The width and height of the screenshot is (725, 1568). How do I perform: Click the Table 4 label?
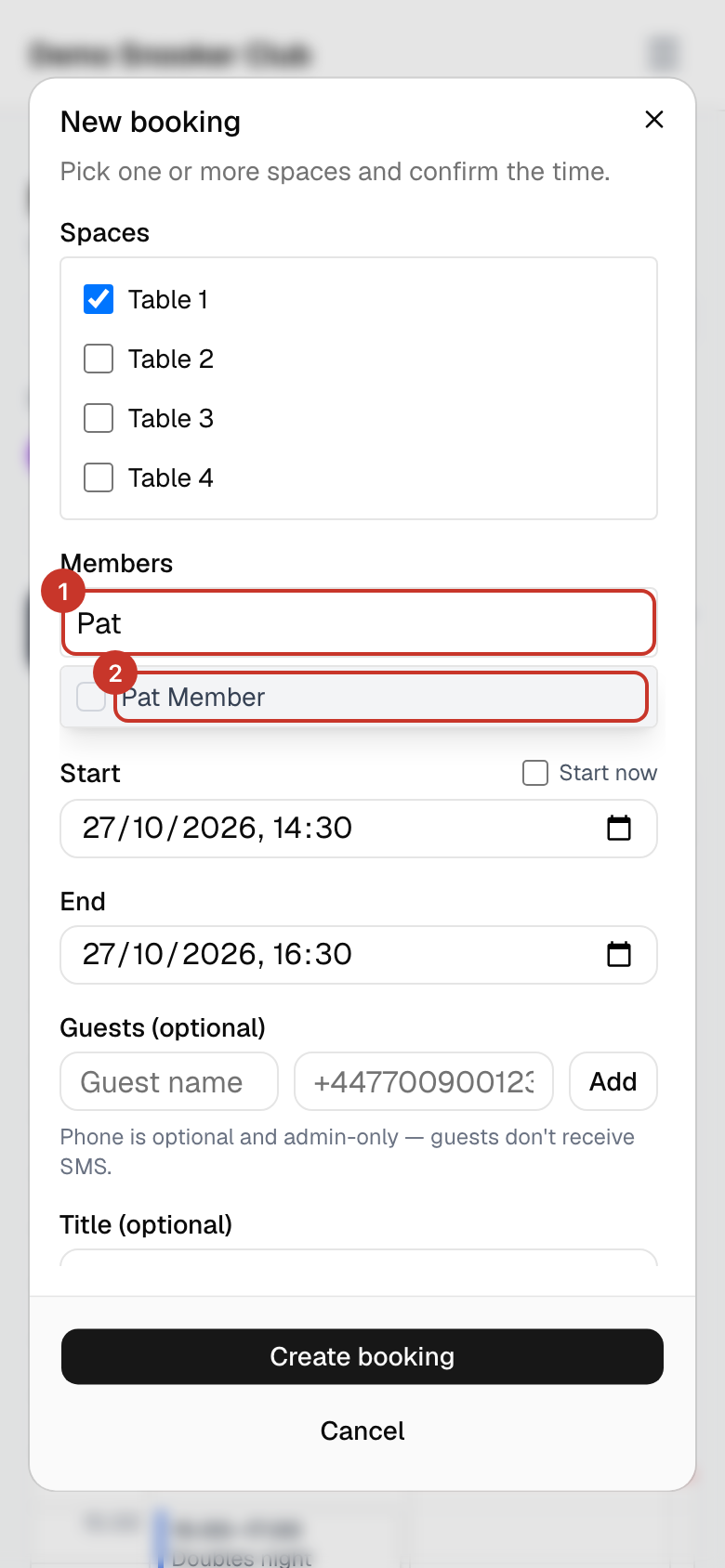(x=171, y=477)
